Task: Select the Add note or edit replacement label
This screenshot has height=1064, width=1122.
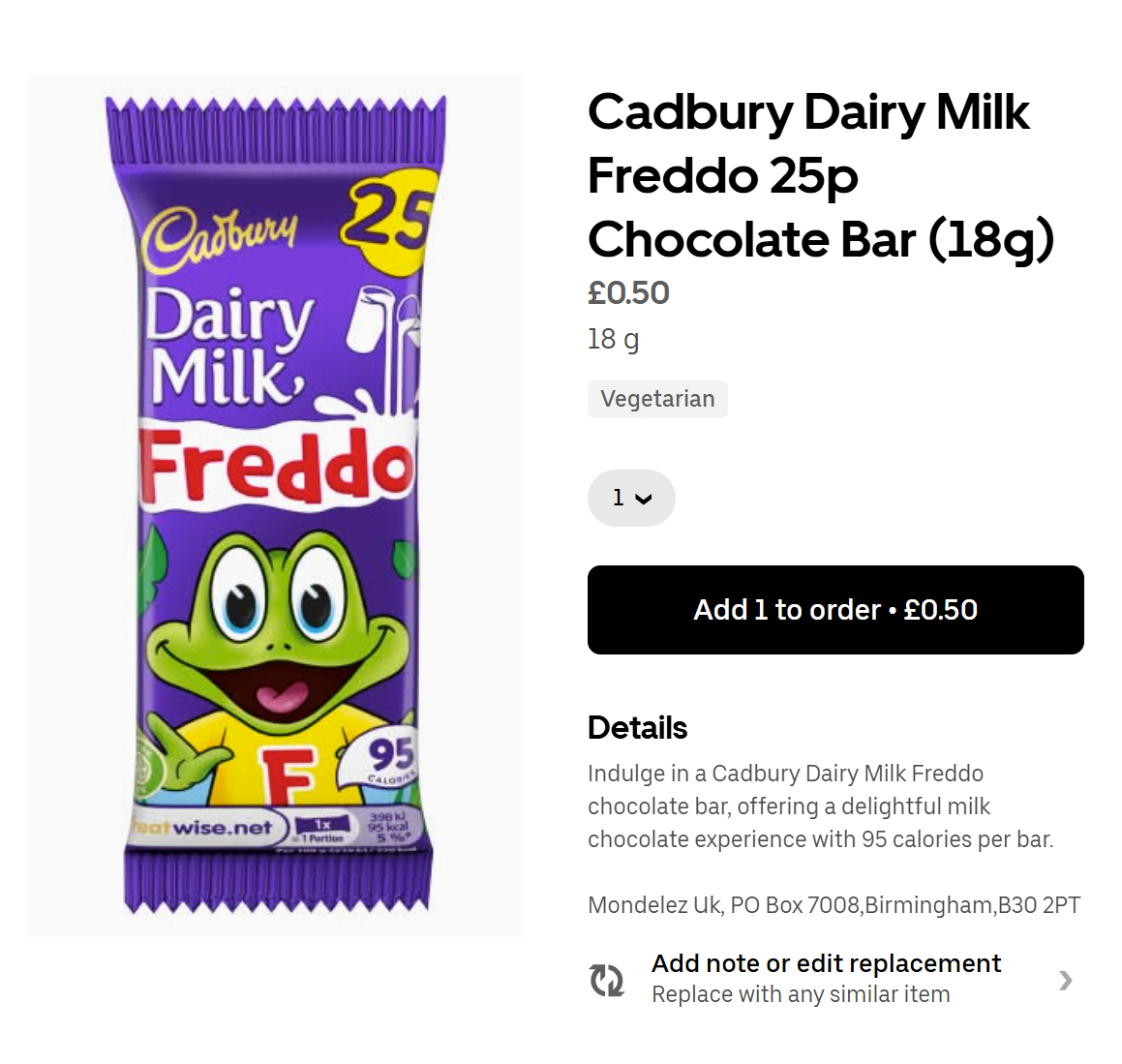Action: click(x=826, y=963)
